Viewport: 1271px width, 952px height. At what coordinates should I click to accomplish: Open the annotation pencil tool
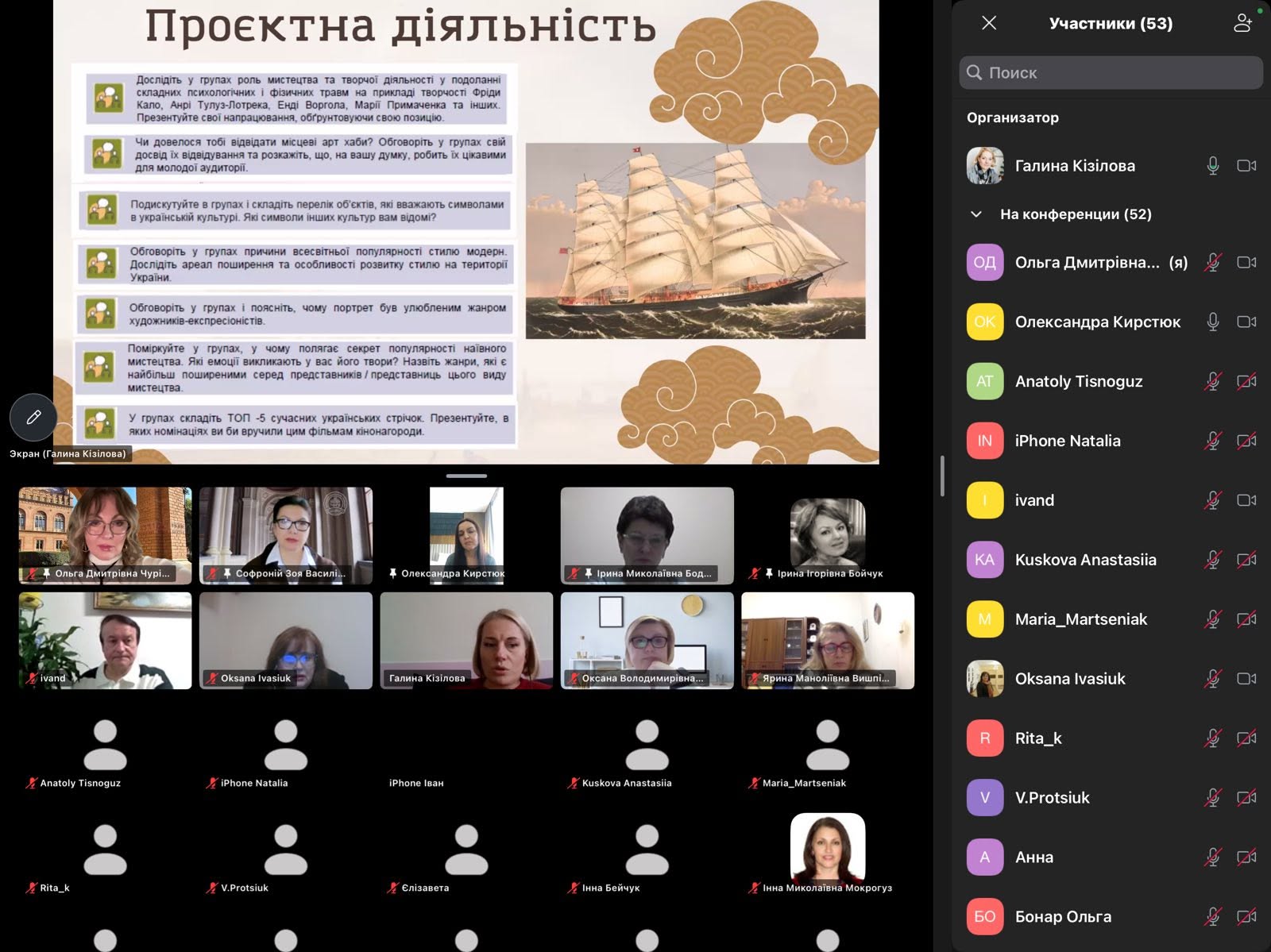pos(33,417)
